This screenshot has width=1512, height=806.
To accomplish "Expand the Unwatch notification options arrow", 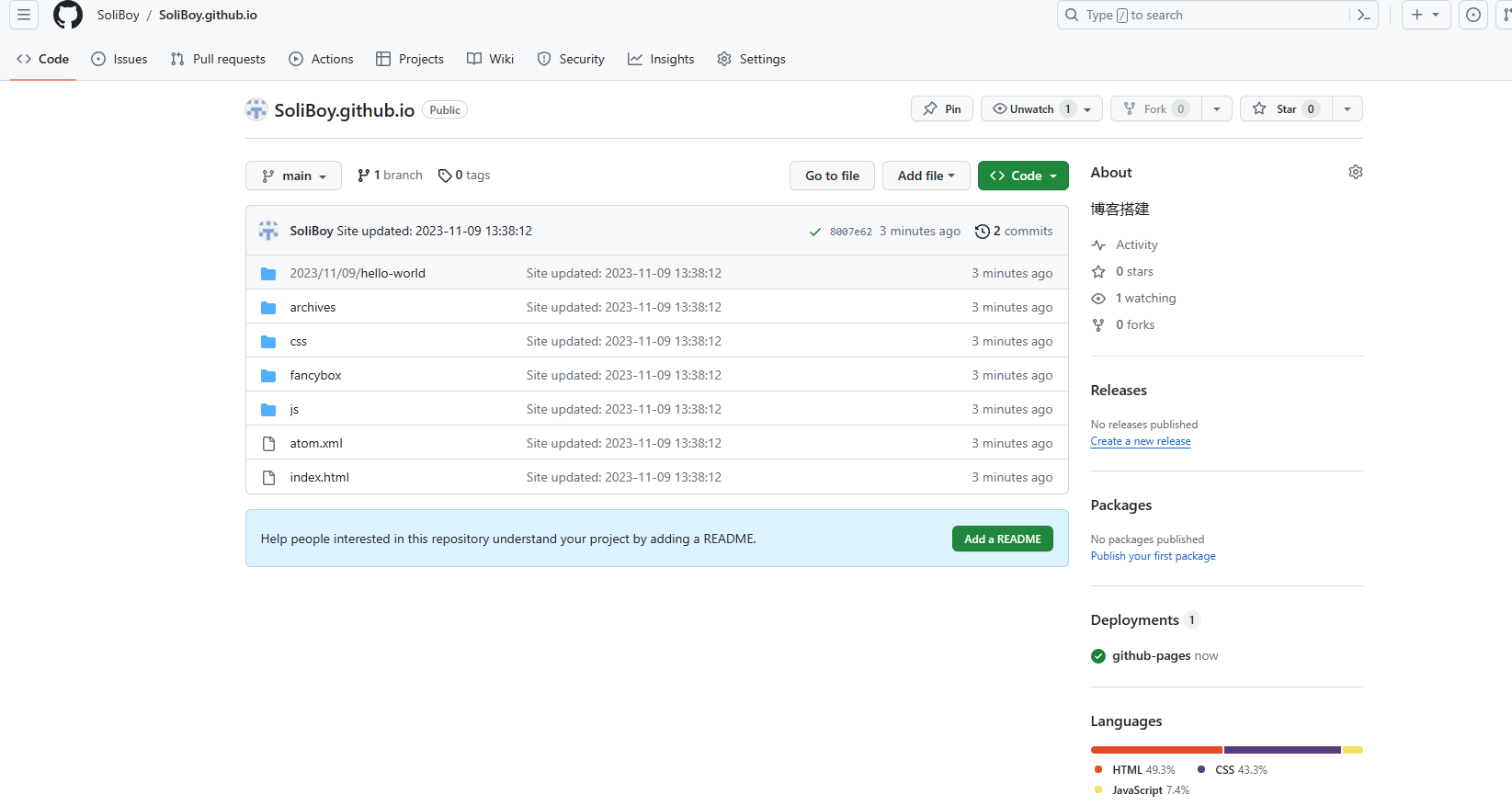I will (1088, 108).
